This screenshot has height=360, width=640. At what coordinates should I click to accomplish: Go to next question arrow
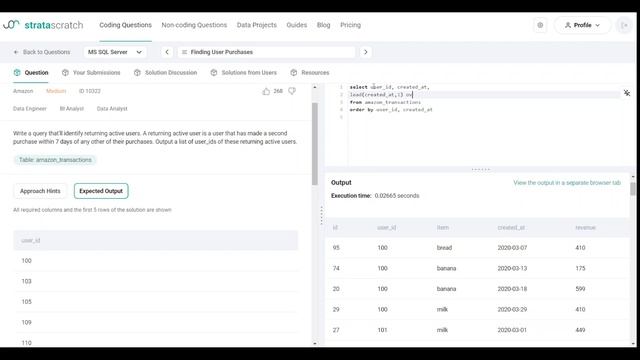pyautogui.click(x=366, y=52)
